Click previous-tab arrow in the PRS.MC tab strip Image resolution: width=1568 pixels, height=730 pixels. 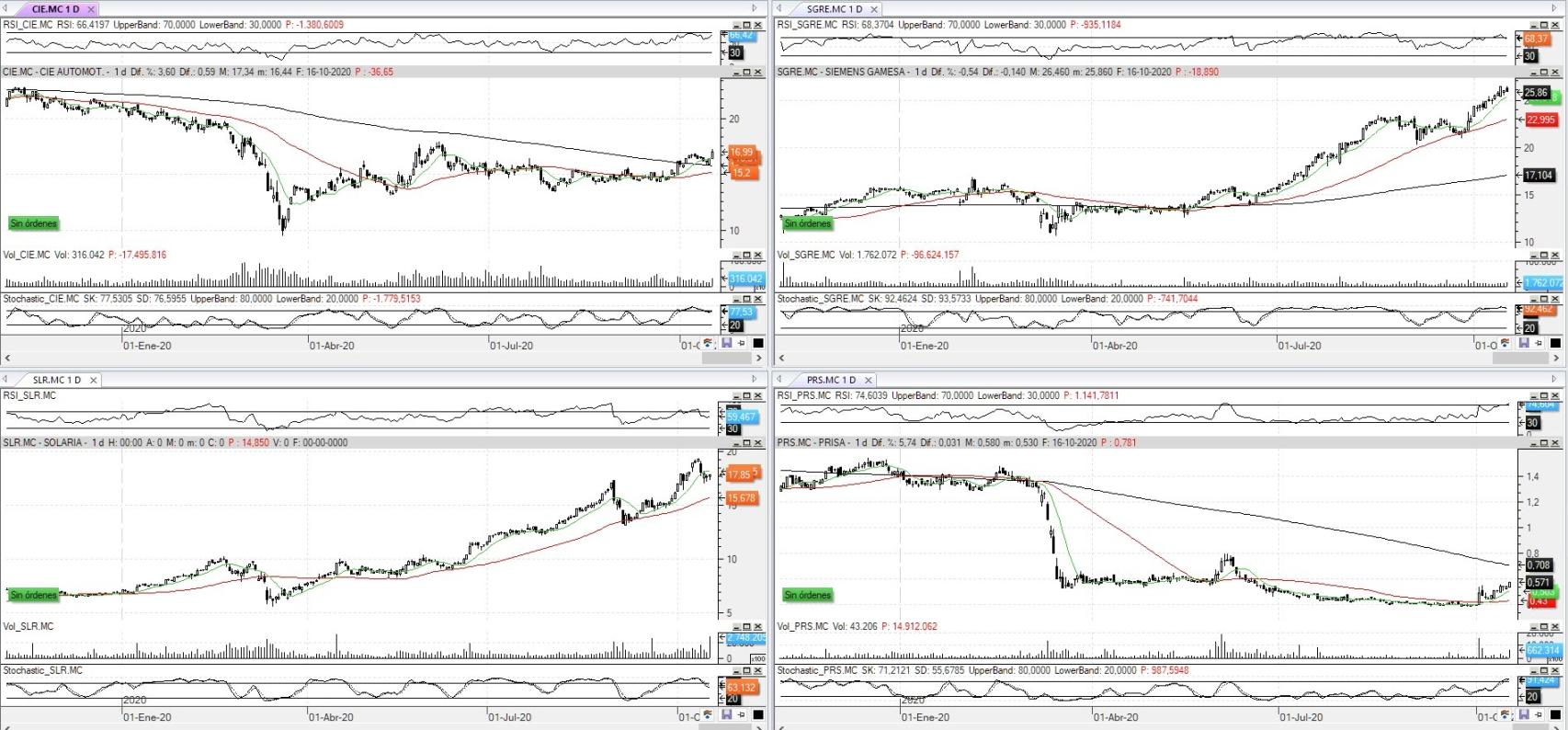tap(779, 379)
